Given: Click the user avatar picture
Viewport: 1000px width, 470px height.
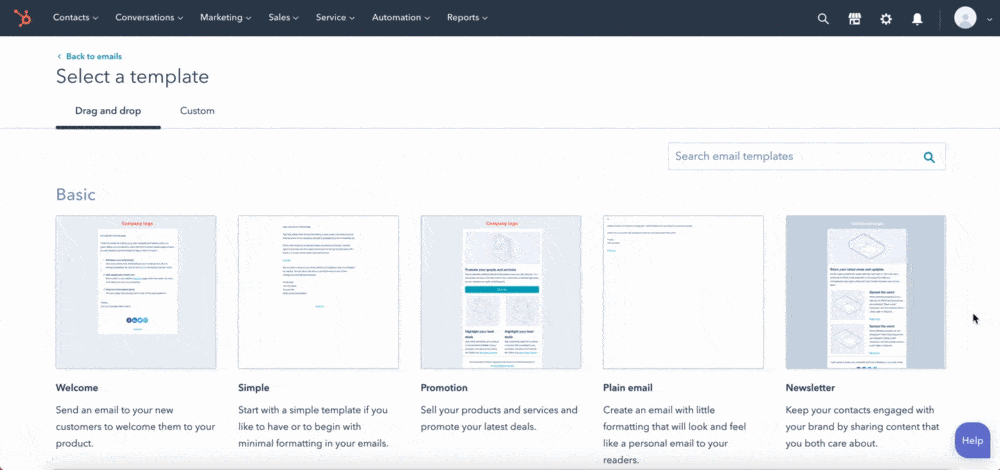Looking at the screenshot, I should tap(965, 18).
